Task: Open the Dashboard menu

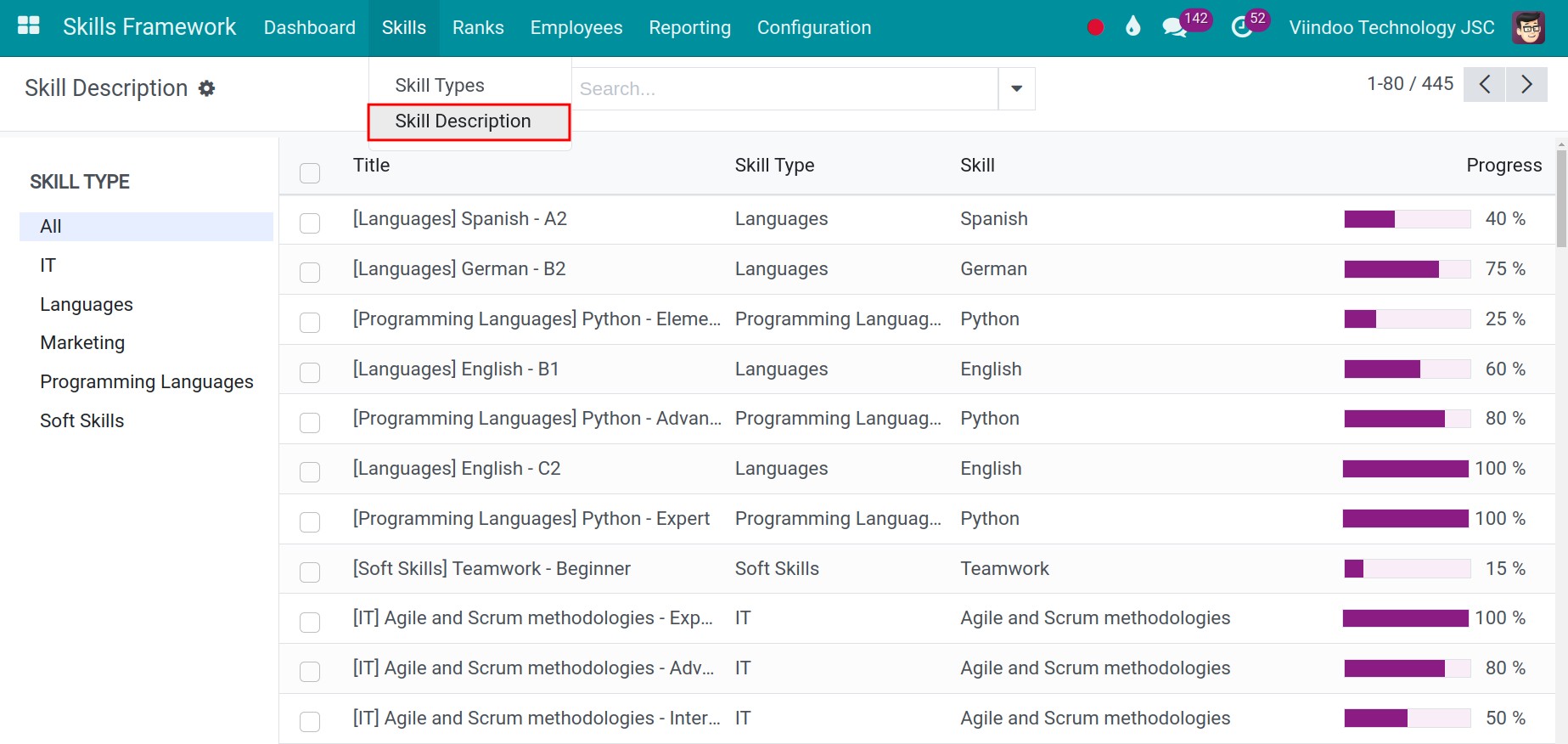Action: [x=309, y=27]
